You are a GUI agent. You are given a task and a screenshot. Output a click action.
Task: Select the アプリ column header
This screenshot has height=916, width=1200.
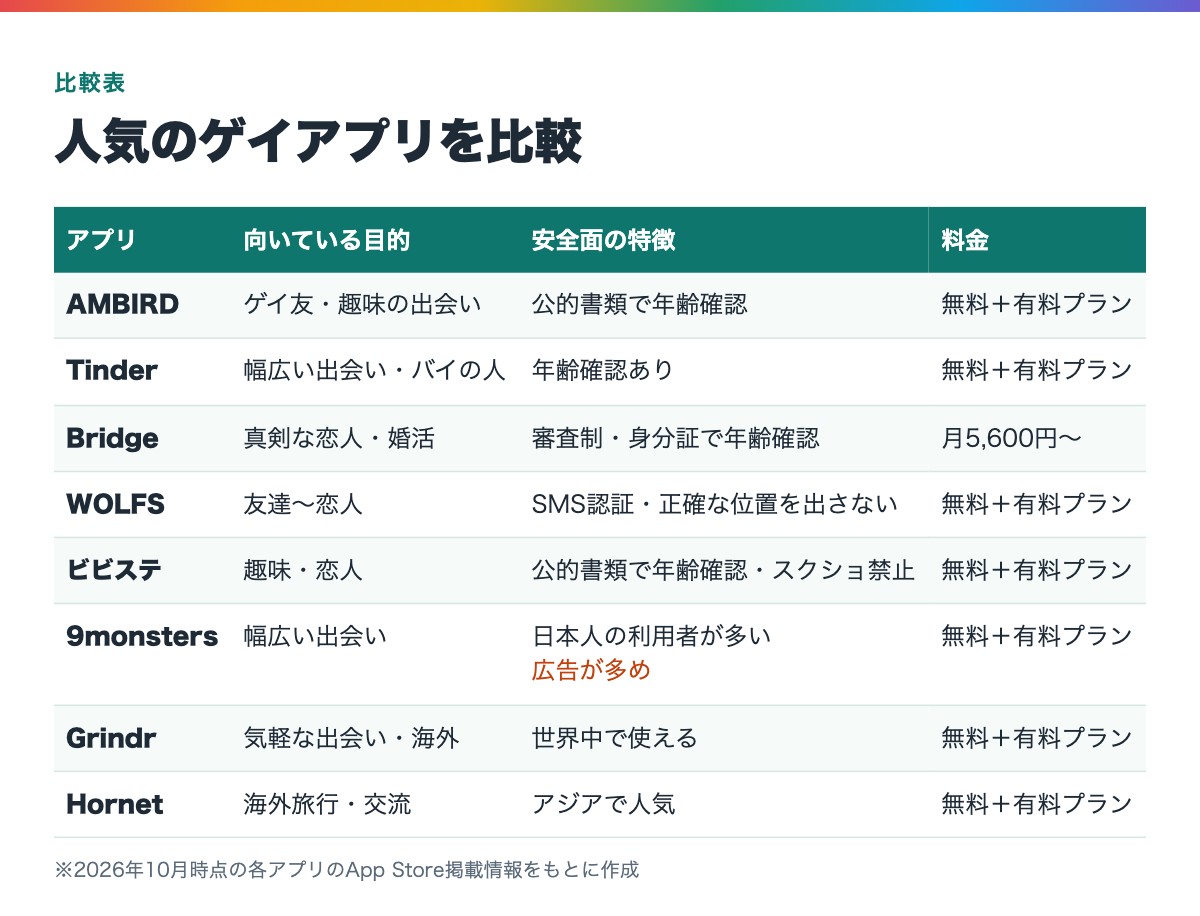(142, 240)
